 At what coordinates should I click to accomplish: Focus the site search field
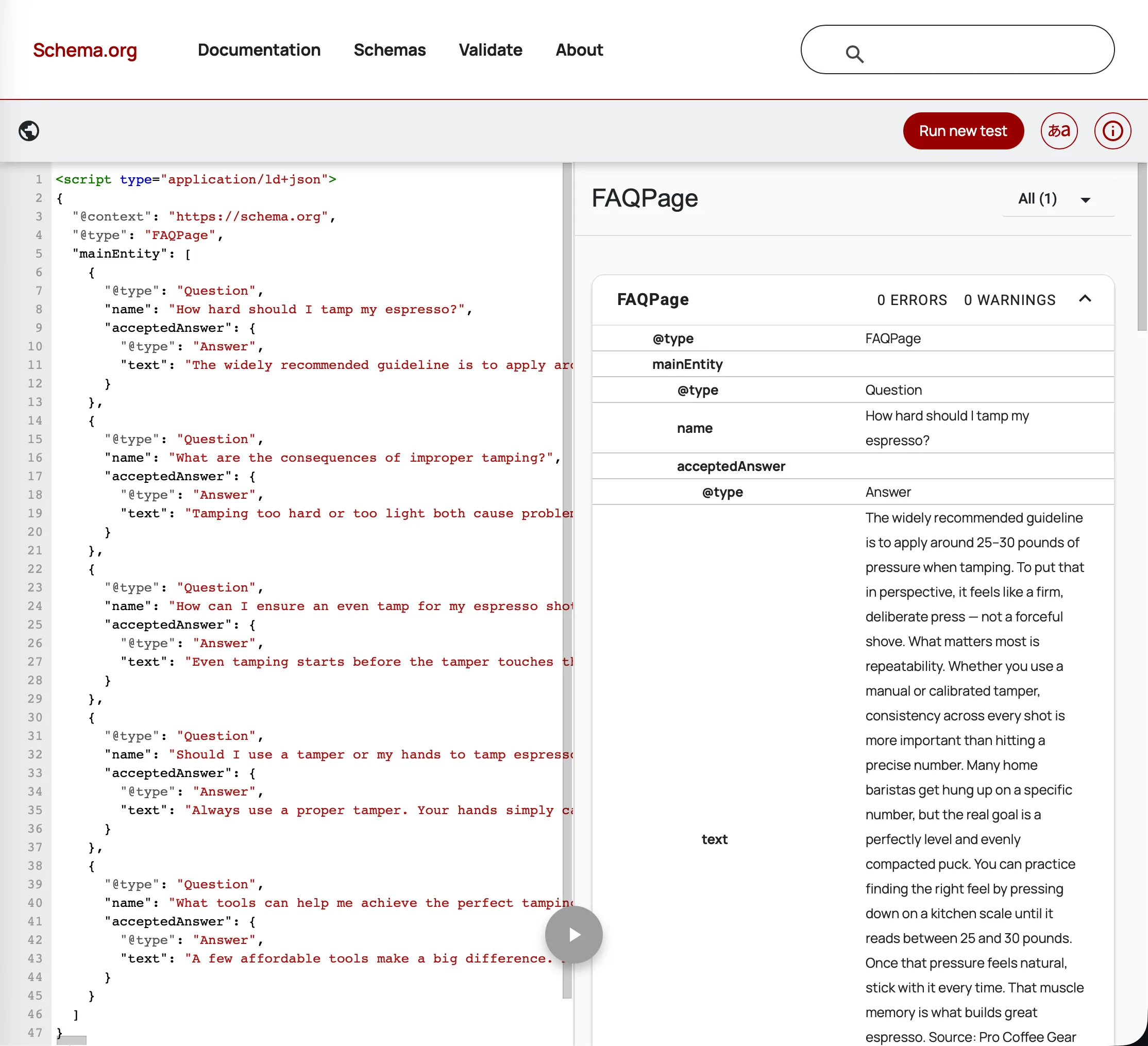(x=957, y=49)
